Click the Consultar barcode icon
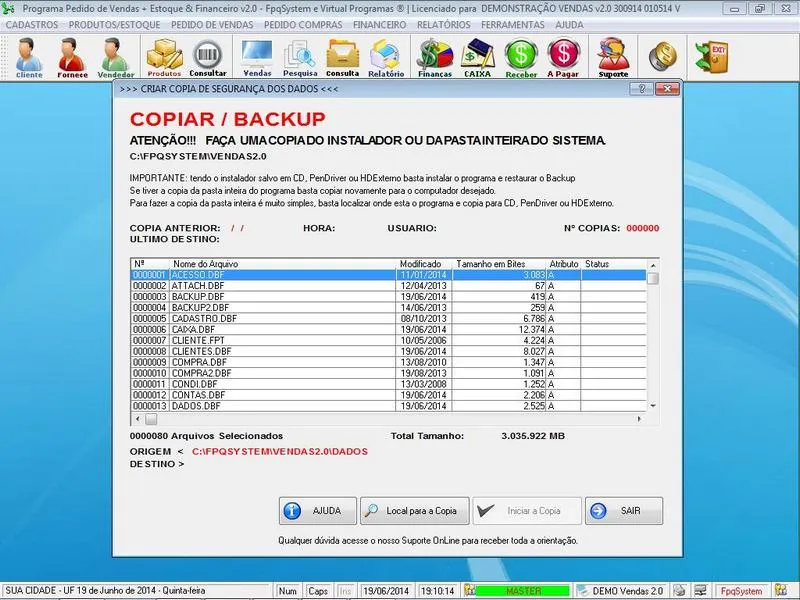Image resolution: width=800 pixels, height=600 pixels. 208,57
